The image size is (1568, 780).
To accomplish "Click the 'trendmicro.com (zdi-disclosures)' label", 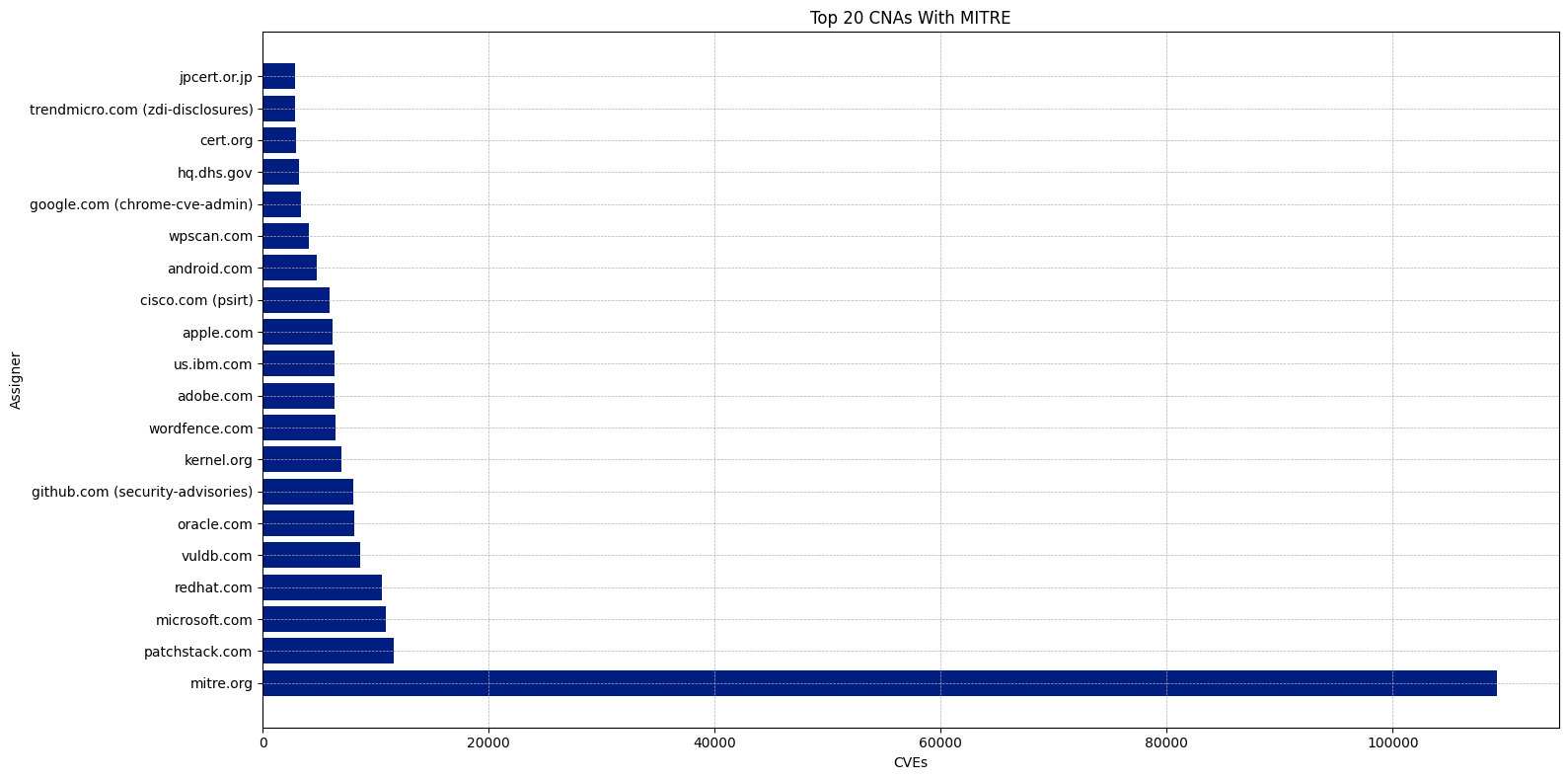I will coord(141,109).
